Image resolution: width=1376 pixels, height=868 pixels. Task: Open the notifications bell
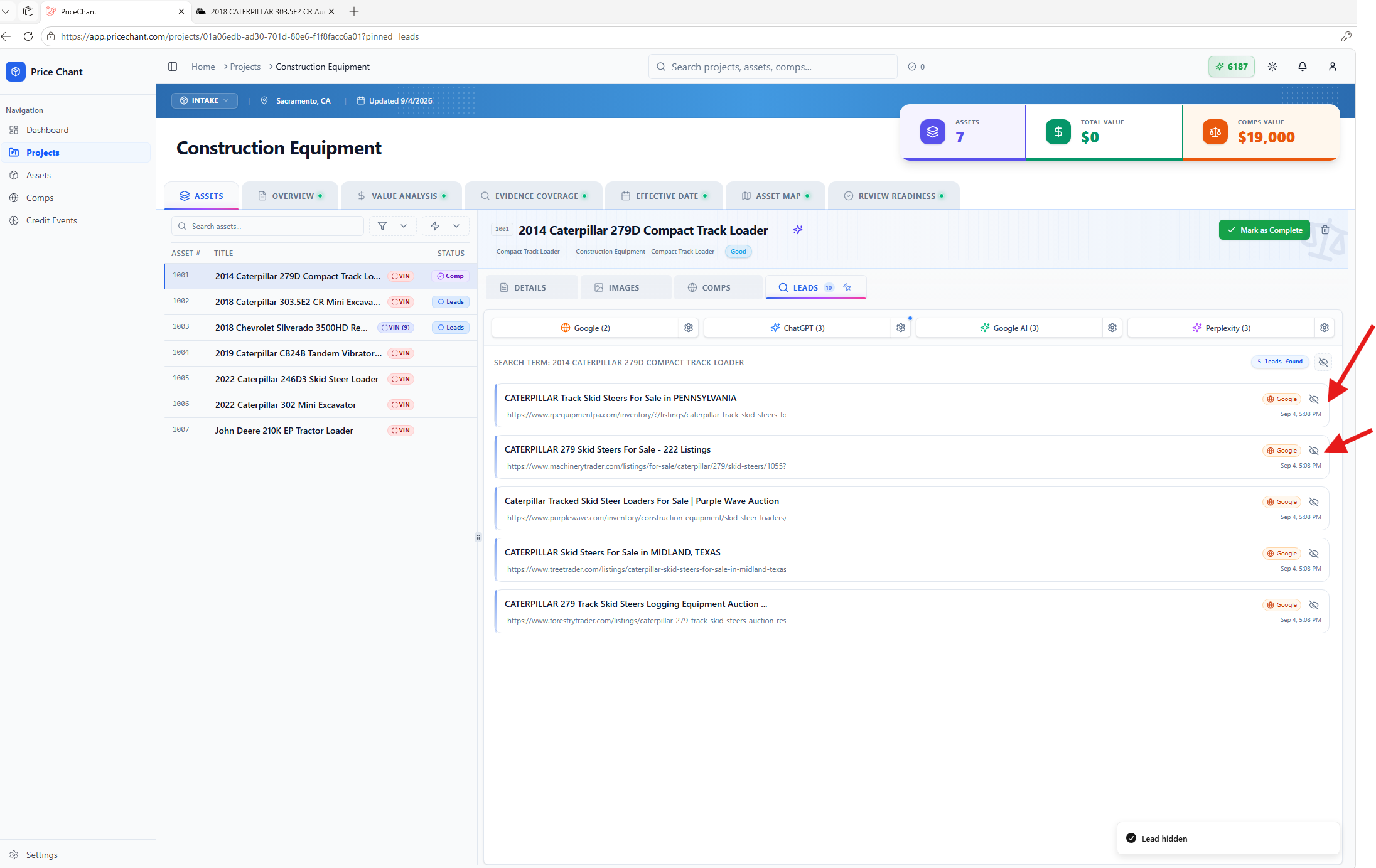click(x=1303, y=67)
